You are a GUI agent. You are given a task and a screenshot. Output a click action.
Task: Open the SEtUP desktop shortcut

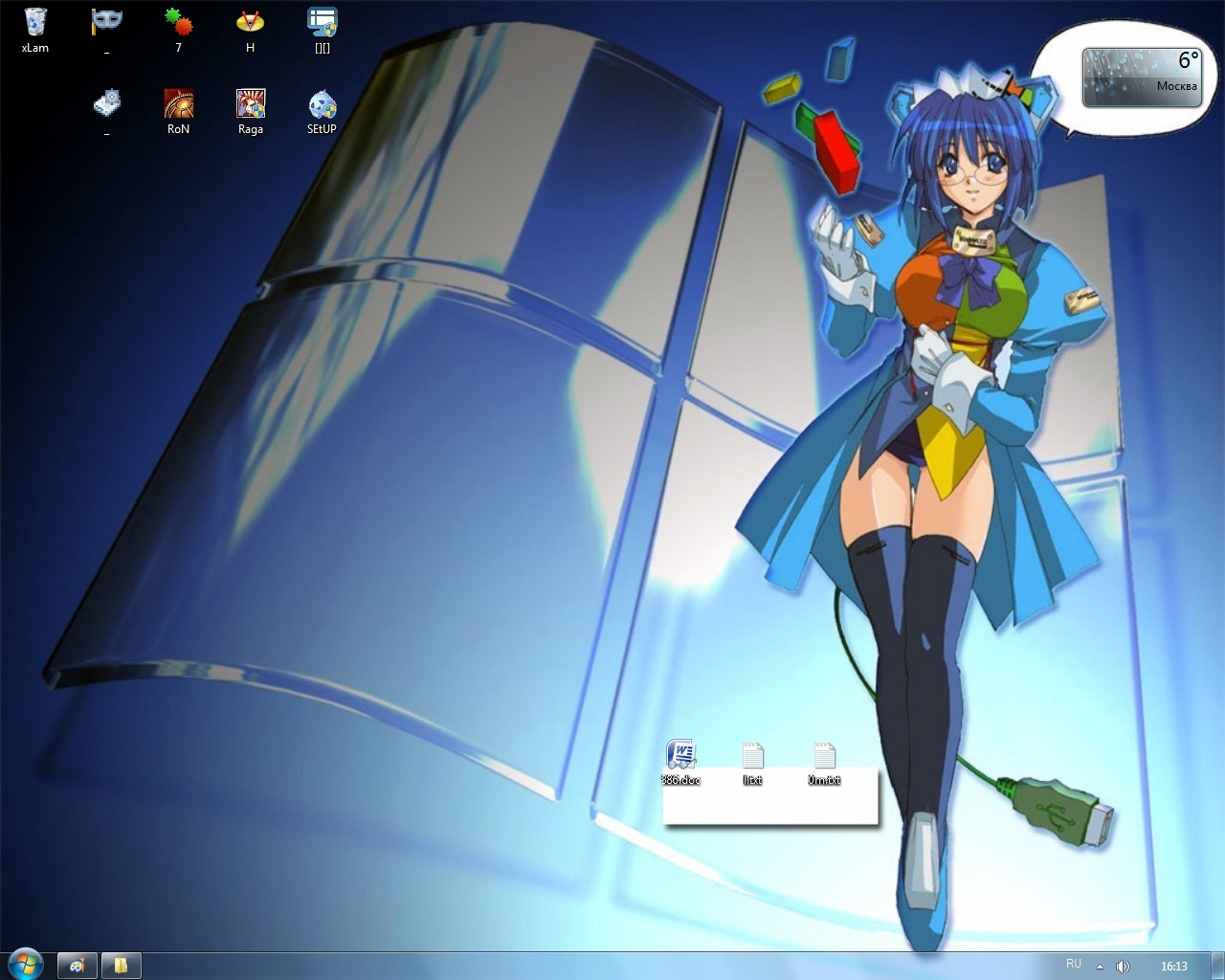[322, 112]
